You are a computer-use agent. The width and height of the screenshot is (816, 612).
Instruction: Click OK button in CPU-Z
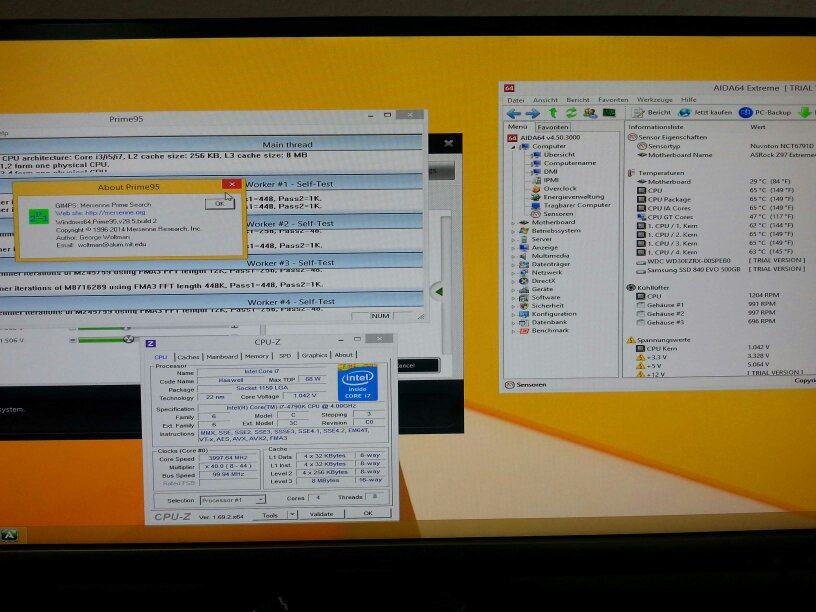pos(367,514)
